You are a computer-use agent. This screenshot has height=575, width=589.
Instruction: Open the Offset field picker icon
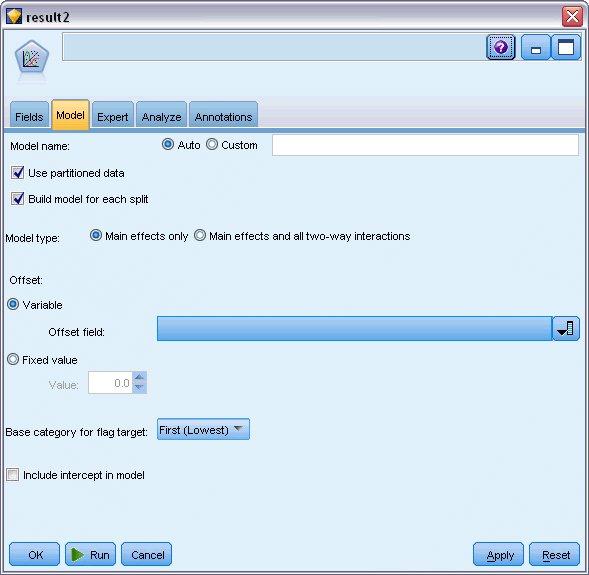[x=566, y=329]
